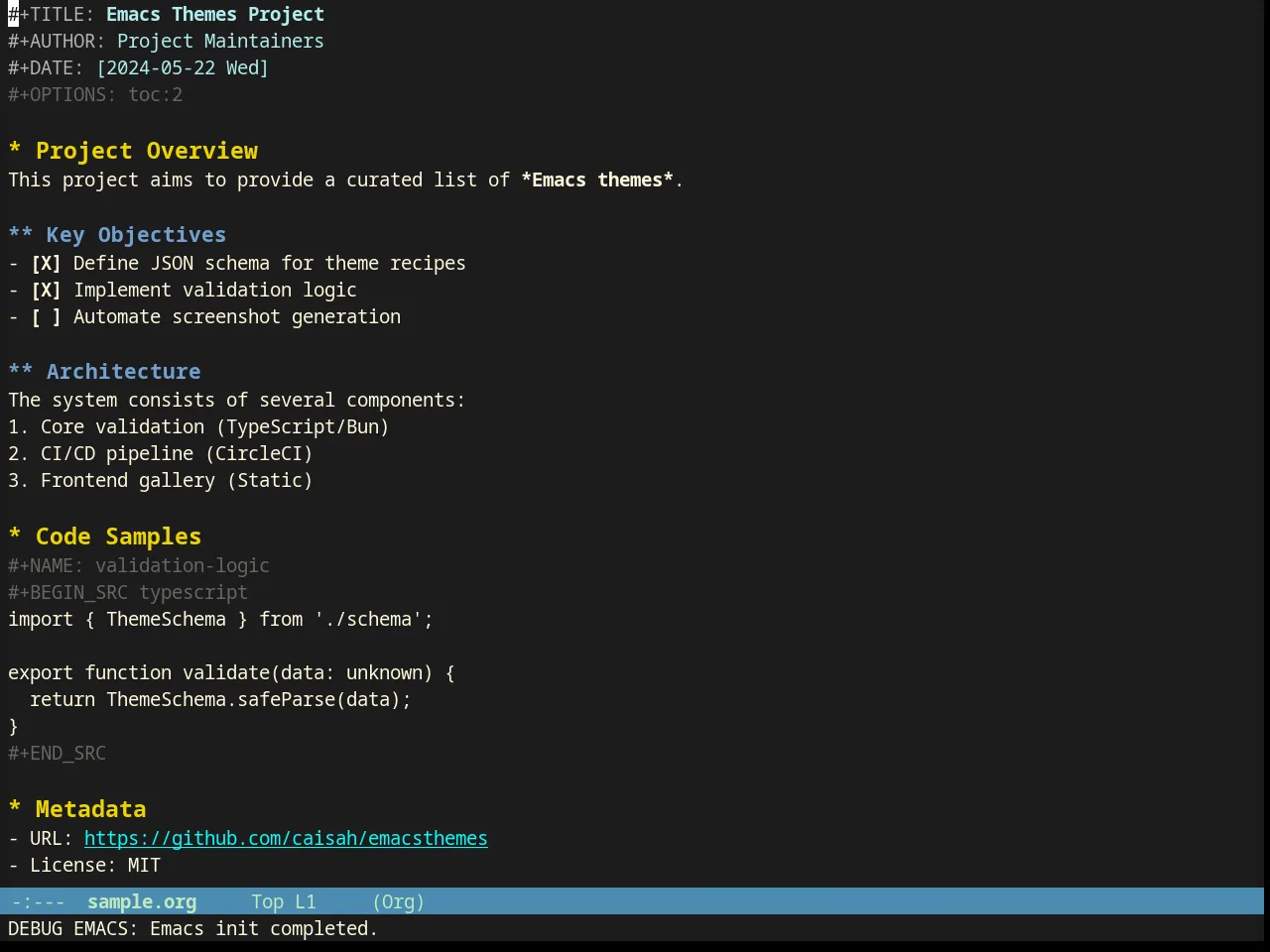Click the 'Project Overview' heading text
Screen dimensions: 1270x952
point(147,151)
